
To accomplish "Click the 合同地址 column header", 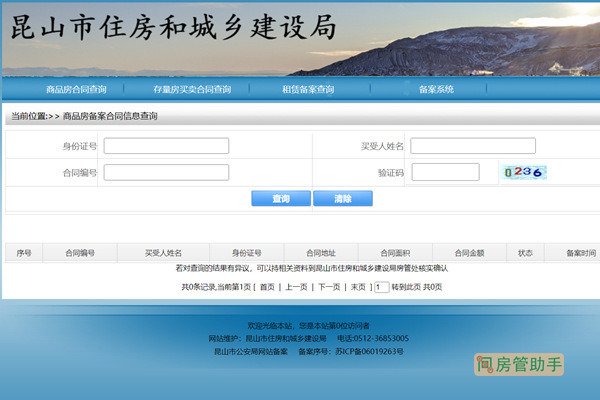I will (x=321, y=253).
